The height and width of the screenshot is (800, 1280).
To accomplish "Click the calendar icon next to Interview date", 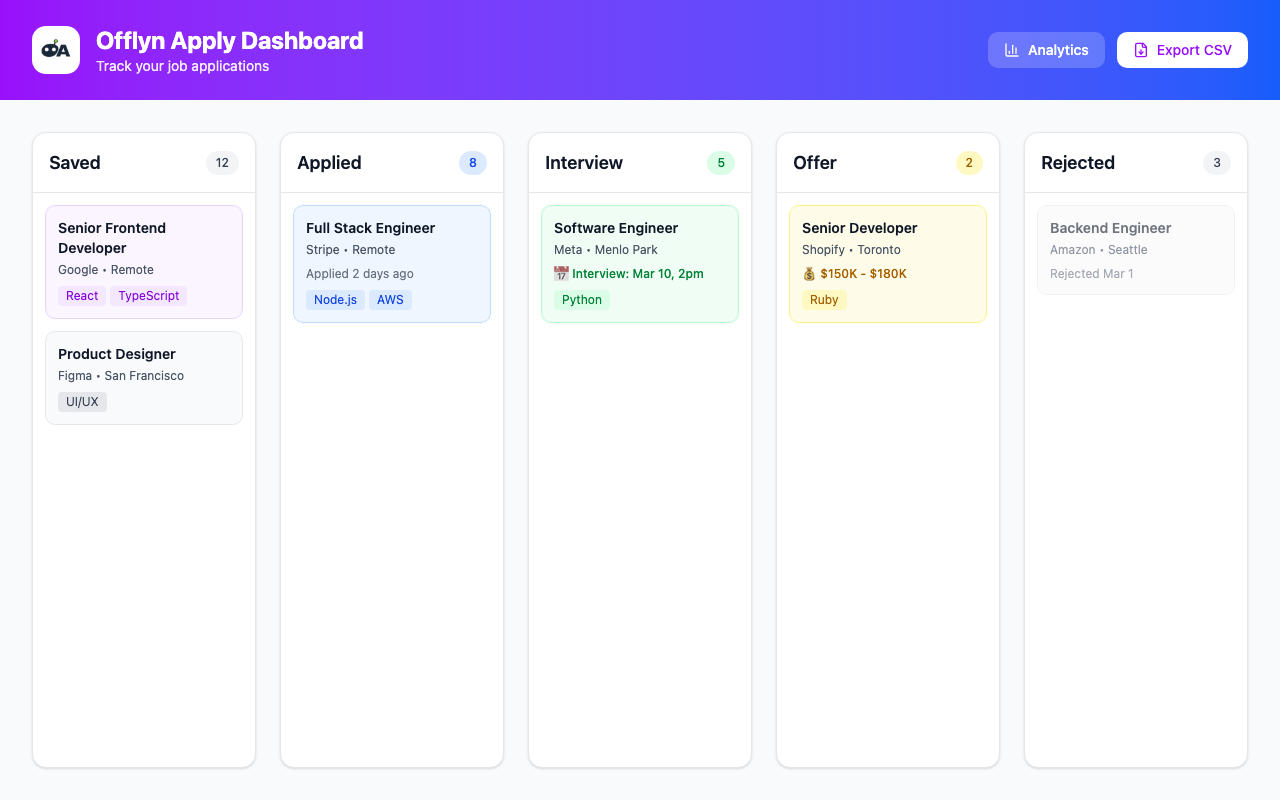I will click(560, 273).
